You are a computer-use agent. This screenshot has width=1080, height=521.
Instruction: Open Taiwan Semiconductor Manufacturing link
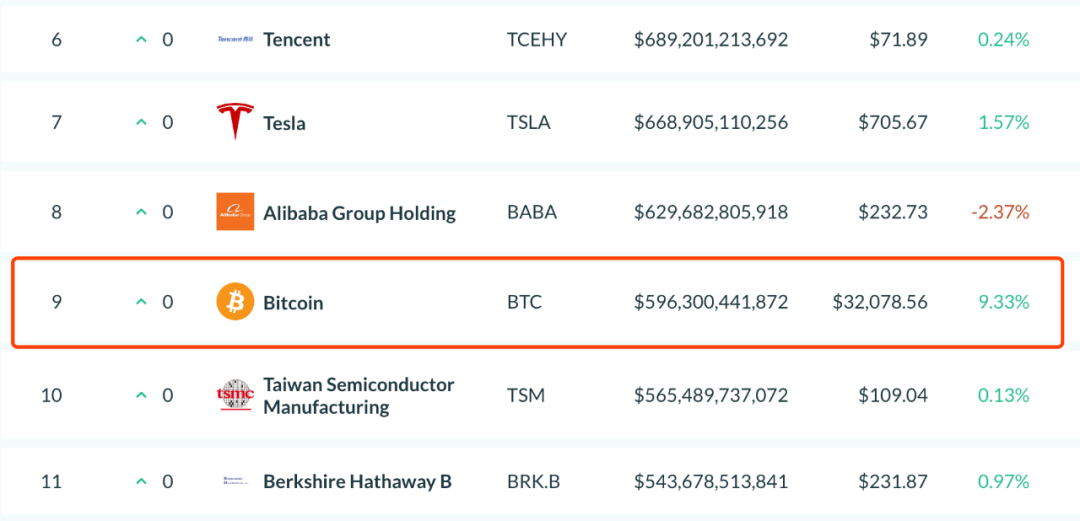point(359,396)
